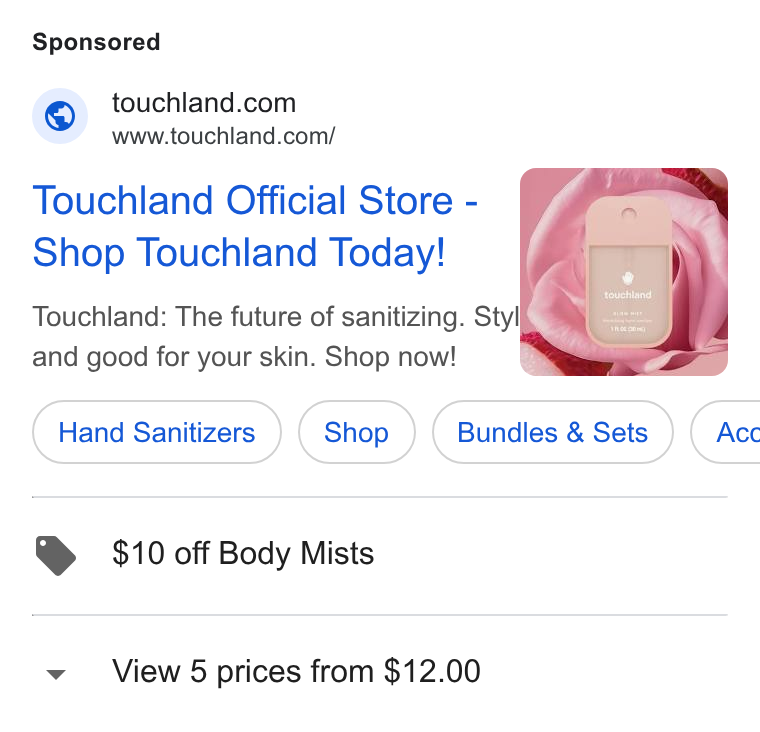The image size is (760, 732).
Task: Click the '$10 off Body Mists' promotion
Action: tap(243, 553)
